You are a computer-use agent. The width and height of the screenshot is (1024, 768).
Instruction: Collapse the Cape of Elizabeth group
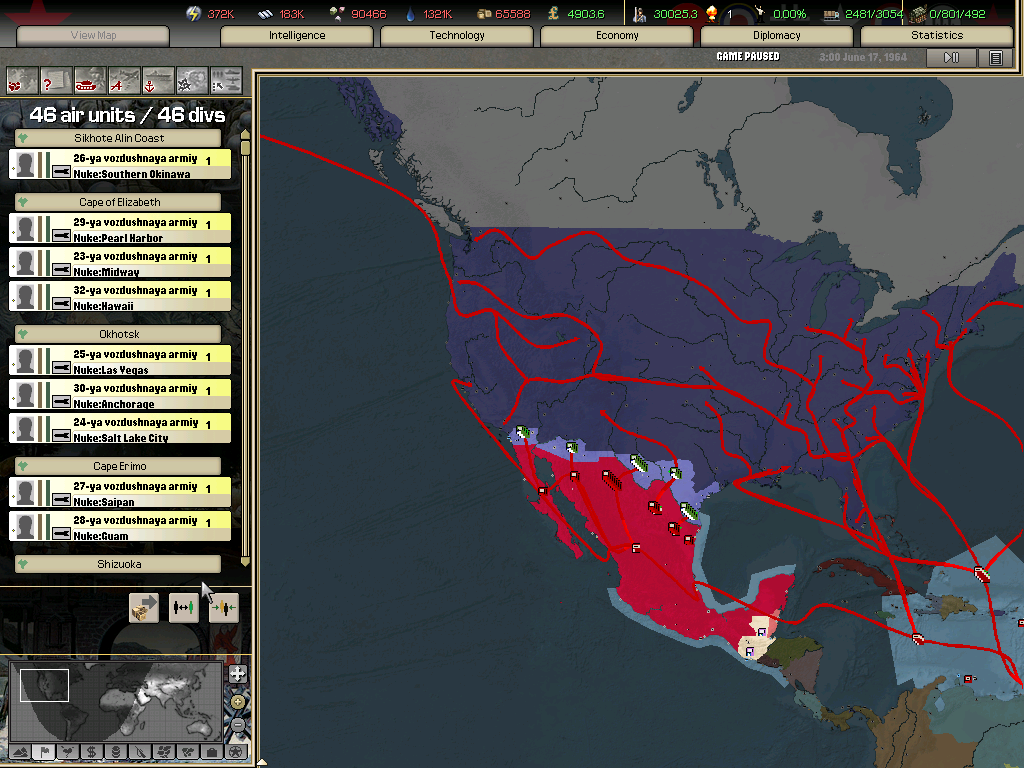(22, 202)
